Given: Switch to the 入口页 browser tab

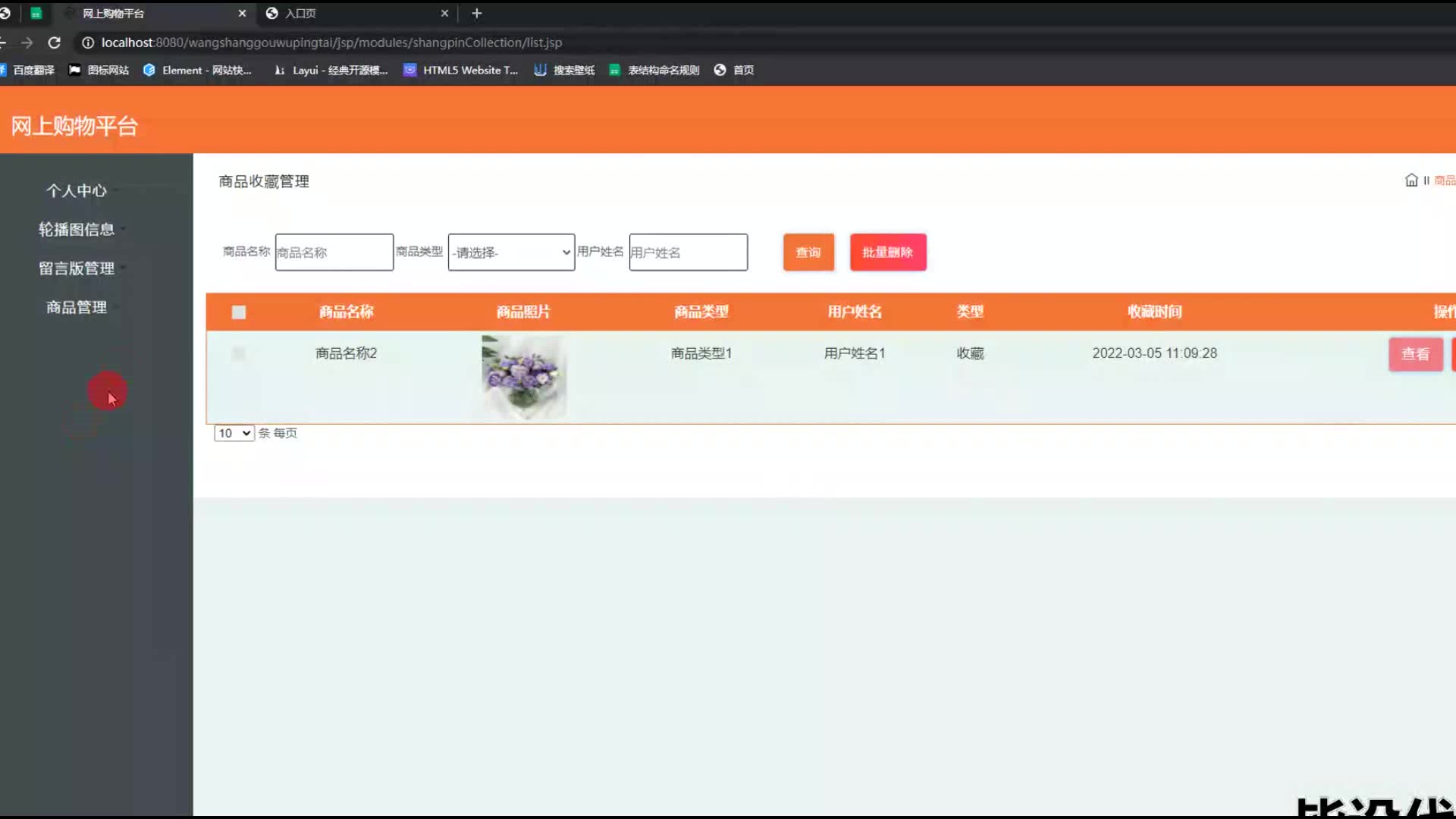Looking at the screenshot, I should (356, 13).
